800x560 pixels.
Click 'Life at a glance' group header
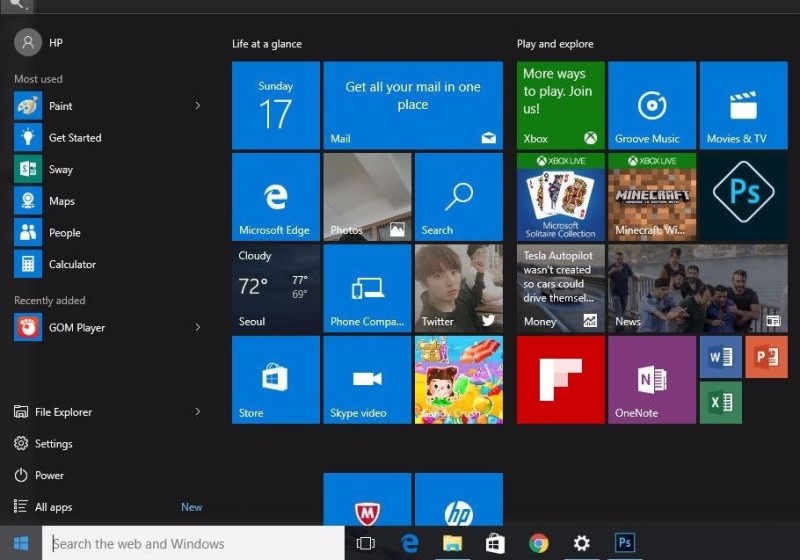click(x=267, y=44)
